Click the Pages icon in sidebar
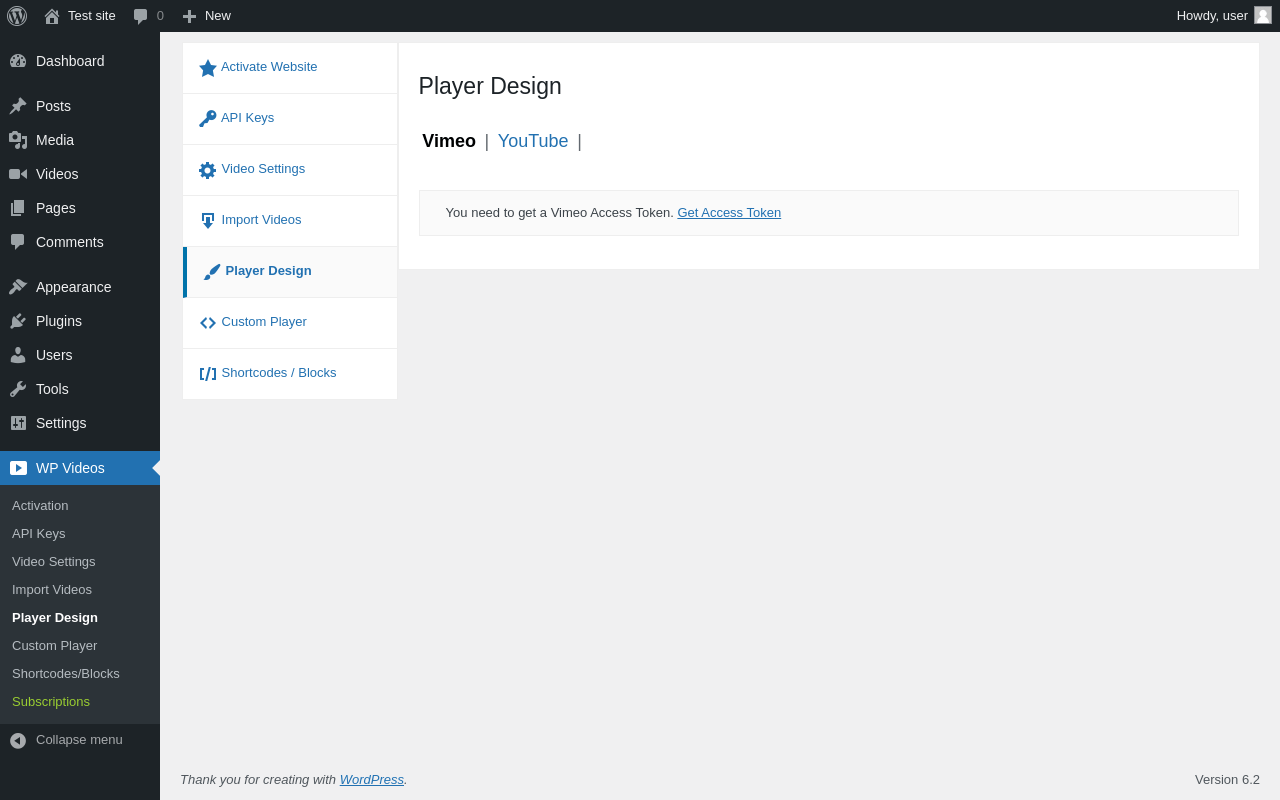This screenshot has height=800, width=1280. pyautogui.click(x=18, y=208)
